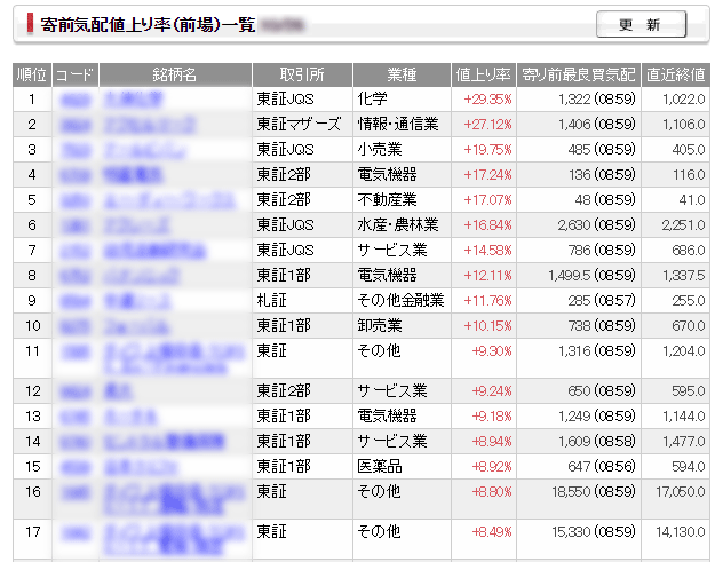Click the コード column header
Viewport: 715px width, 562px height.
[x=75, y=75]
